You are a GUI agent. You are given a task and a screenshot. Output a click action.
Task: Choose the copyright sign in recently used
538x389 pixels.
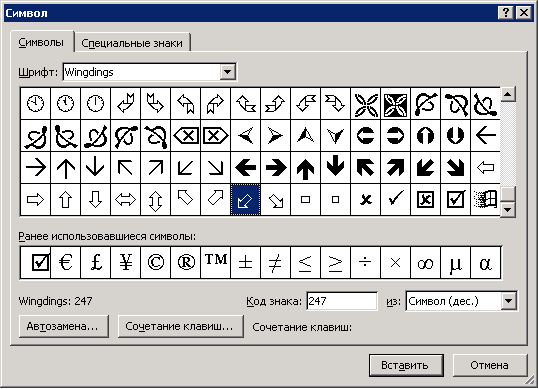[x=155, y=262]
